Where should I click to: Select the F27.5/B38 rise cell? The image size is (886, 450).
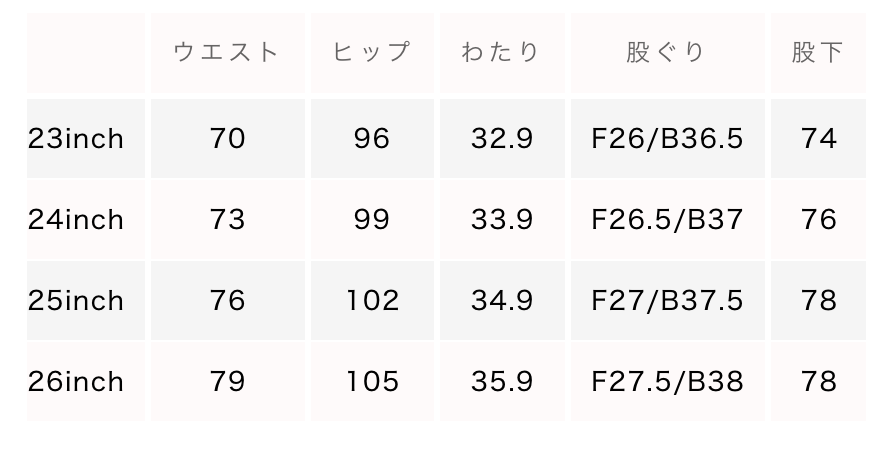click(667, 382)
